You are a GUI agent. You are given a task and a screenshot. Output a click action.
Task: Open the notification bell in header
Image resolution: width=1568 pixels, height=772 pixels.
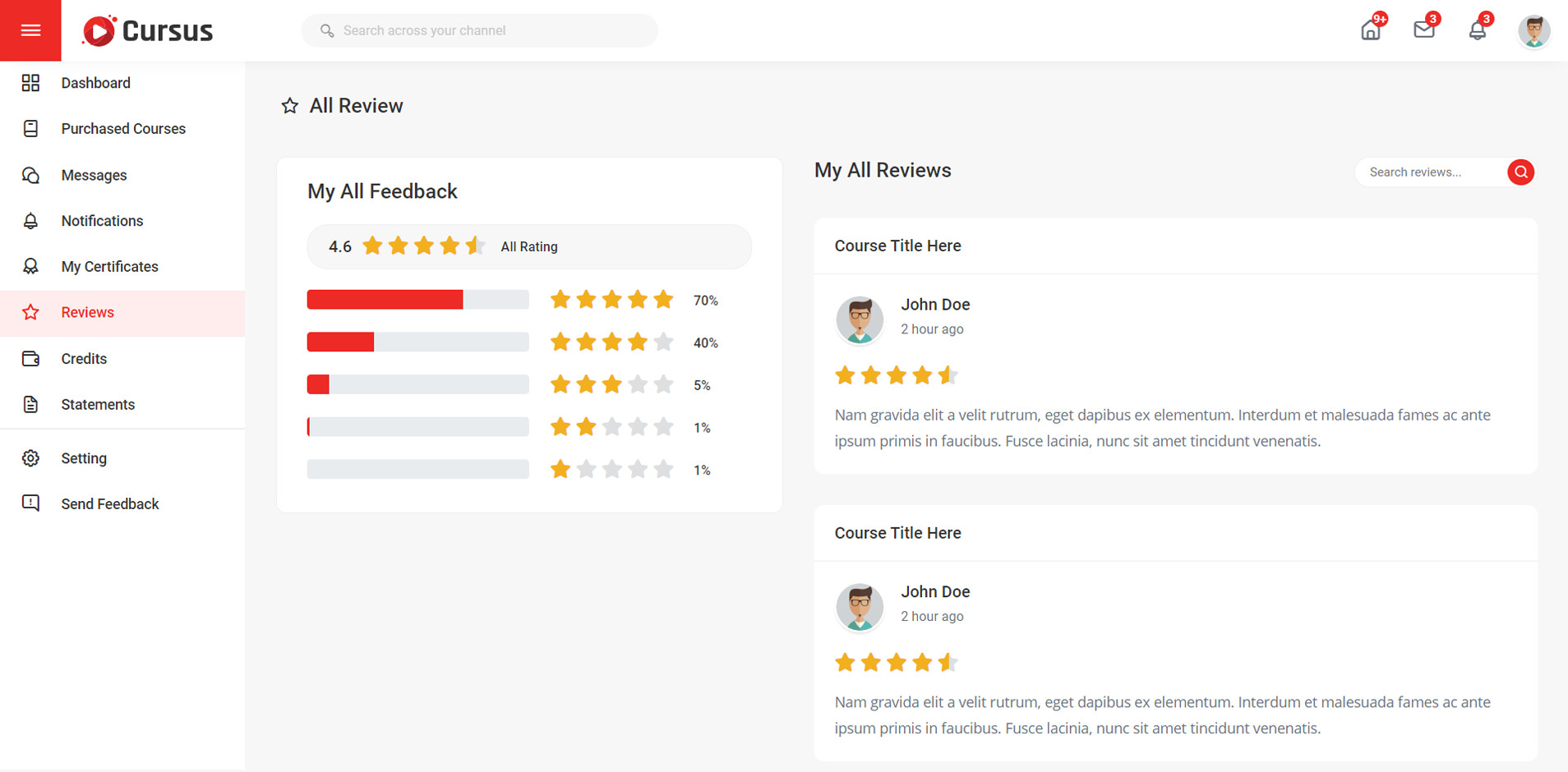(1477, 30)
